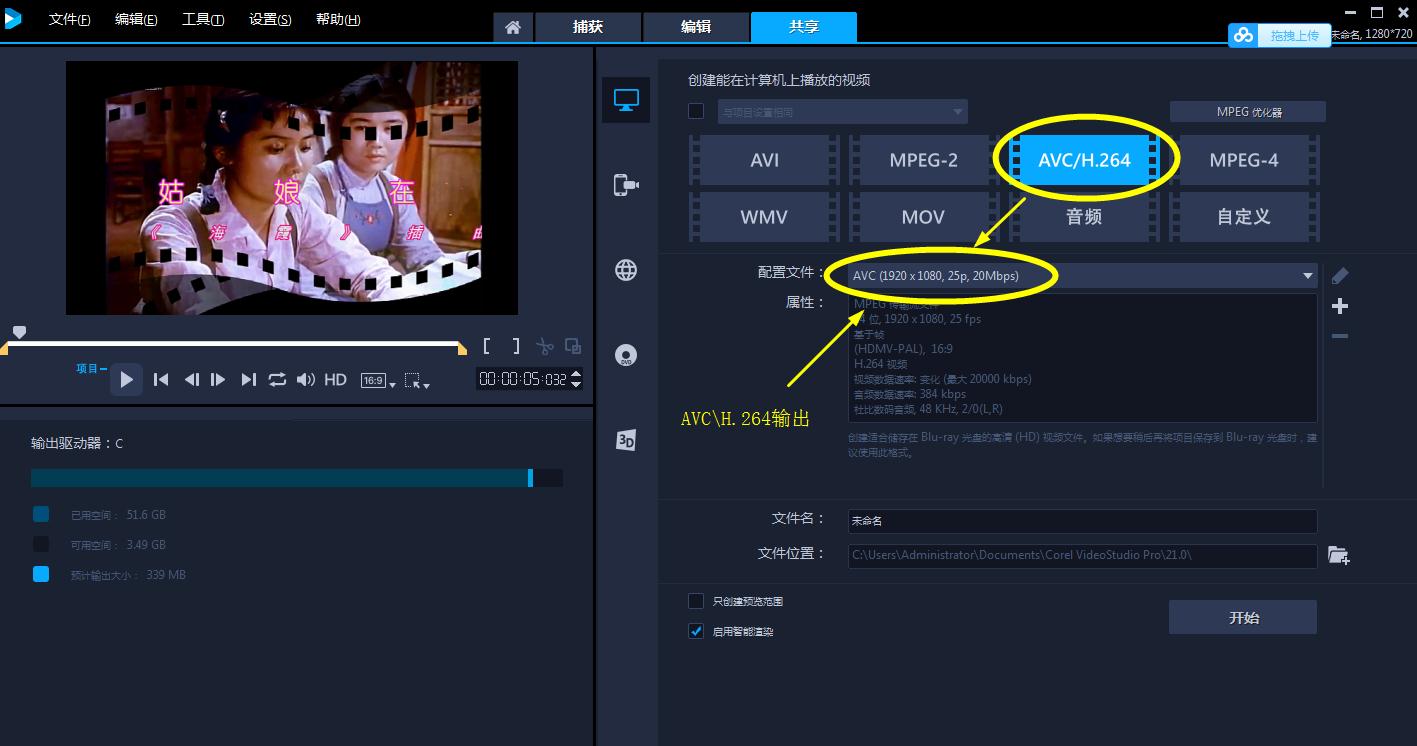Switch to the 编辑 workspace tab
This screenshot has width=1417, height=746.
tap(696, 27)
